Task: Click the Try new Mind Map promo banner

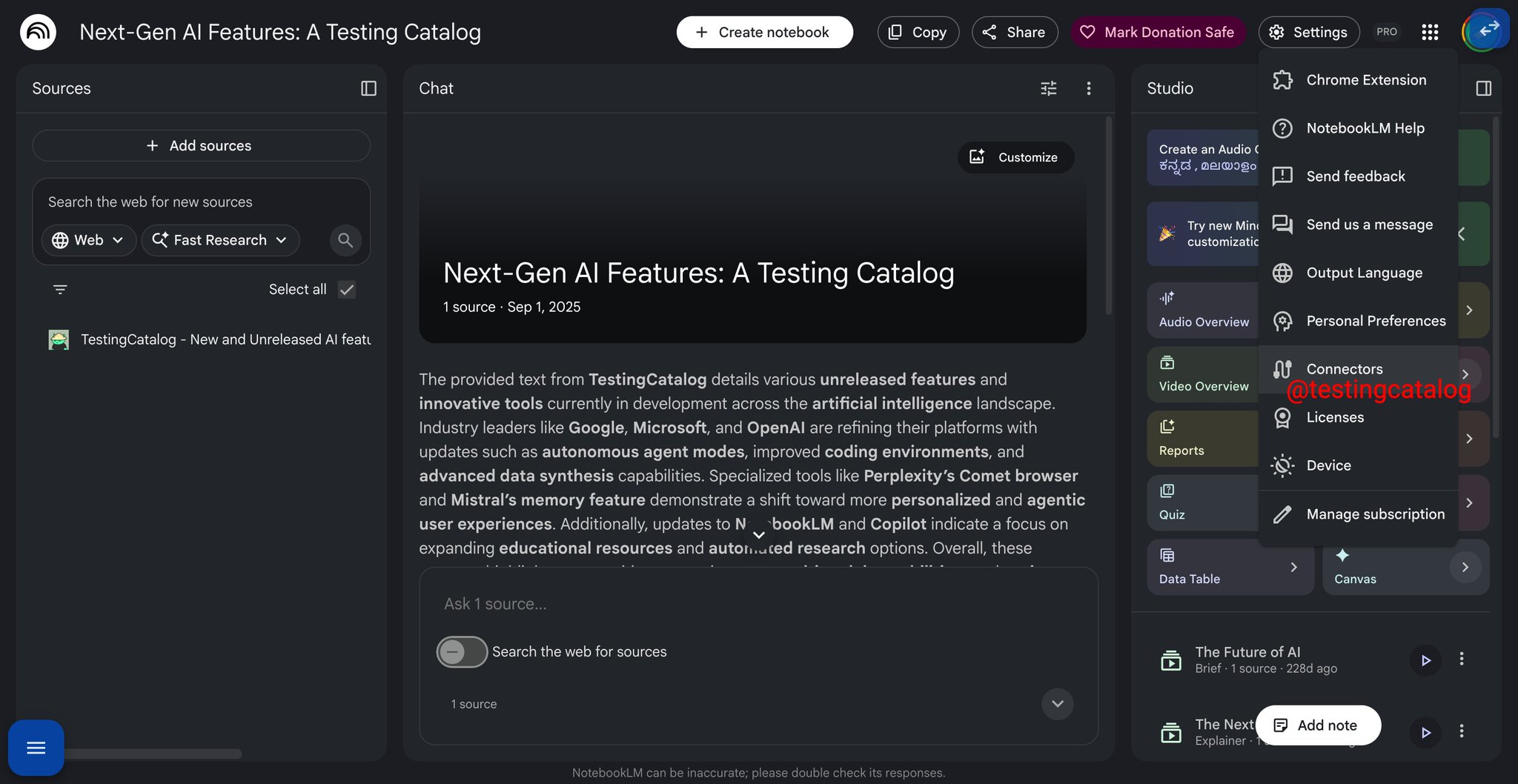Action: 1204,233
